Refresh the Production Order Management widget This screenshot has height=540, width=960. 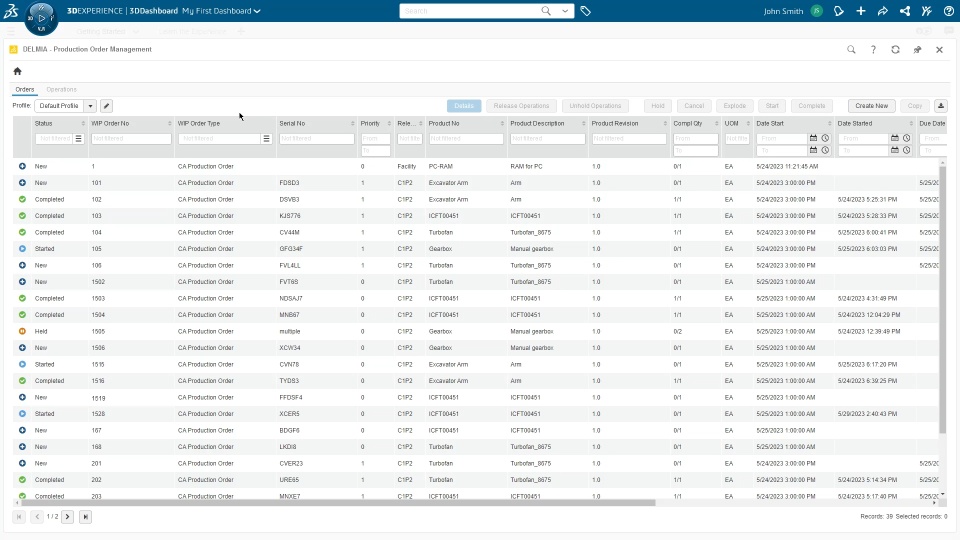click(895, 50)
